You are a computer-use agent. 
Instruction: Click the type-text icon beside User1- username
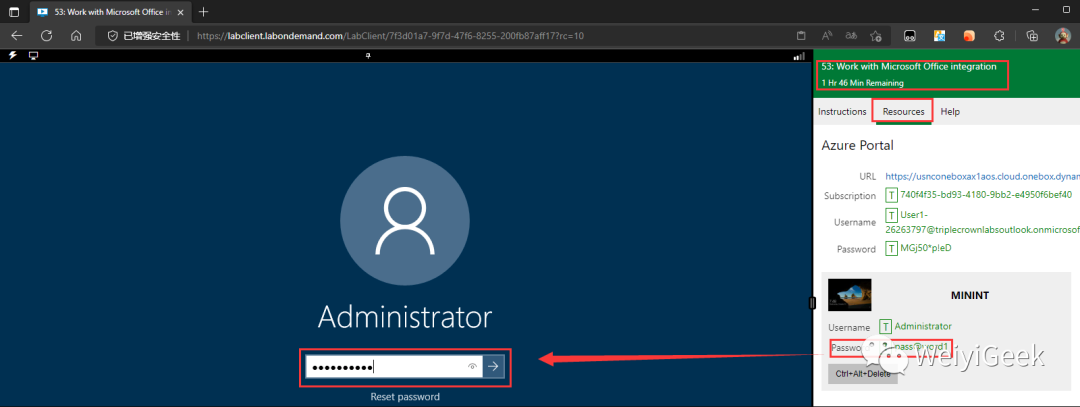point(891,216)
